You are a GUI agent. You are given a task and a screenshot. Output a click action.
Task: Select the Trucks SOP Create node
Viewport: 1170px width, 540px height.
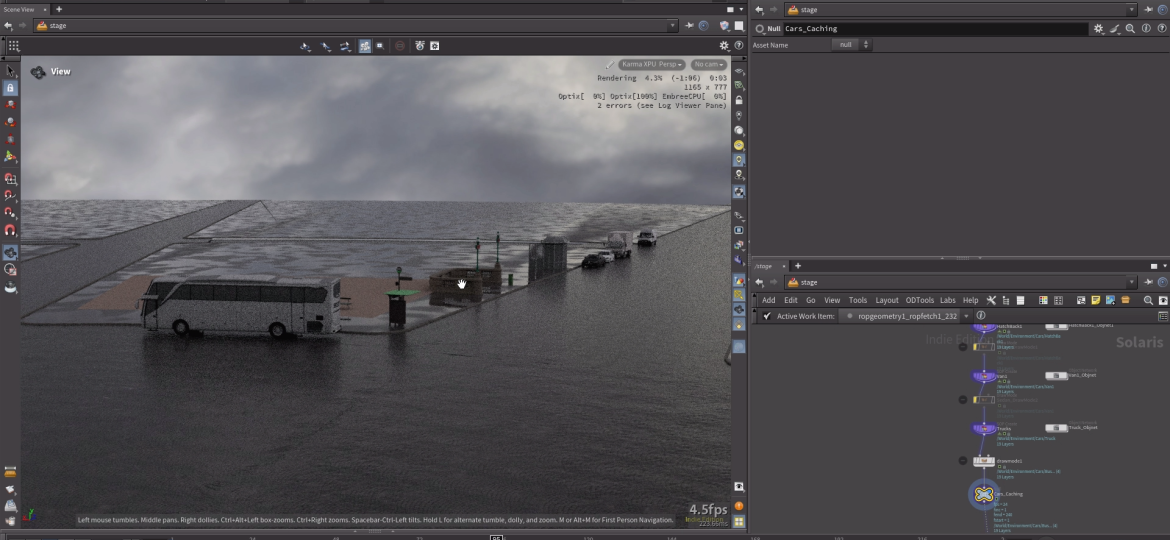[x=984, y=428]
